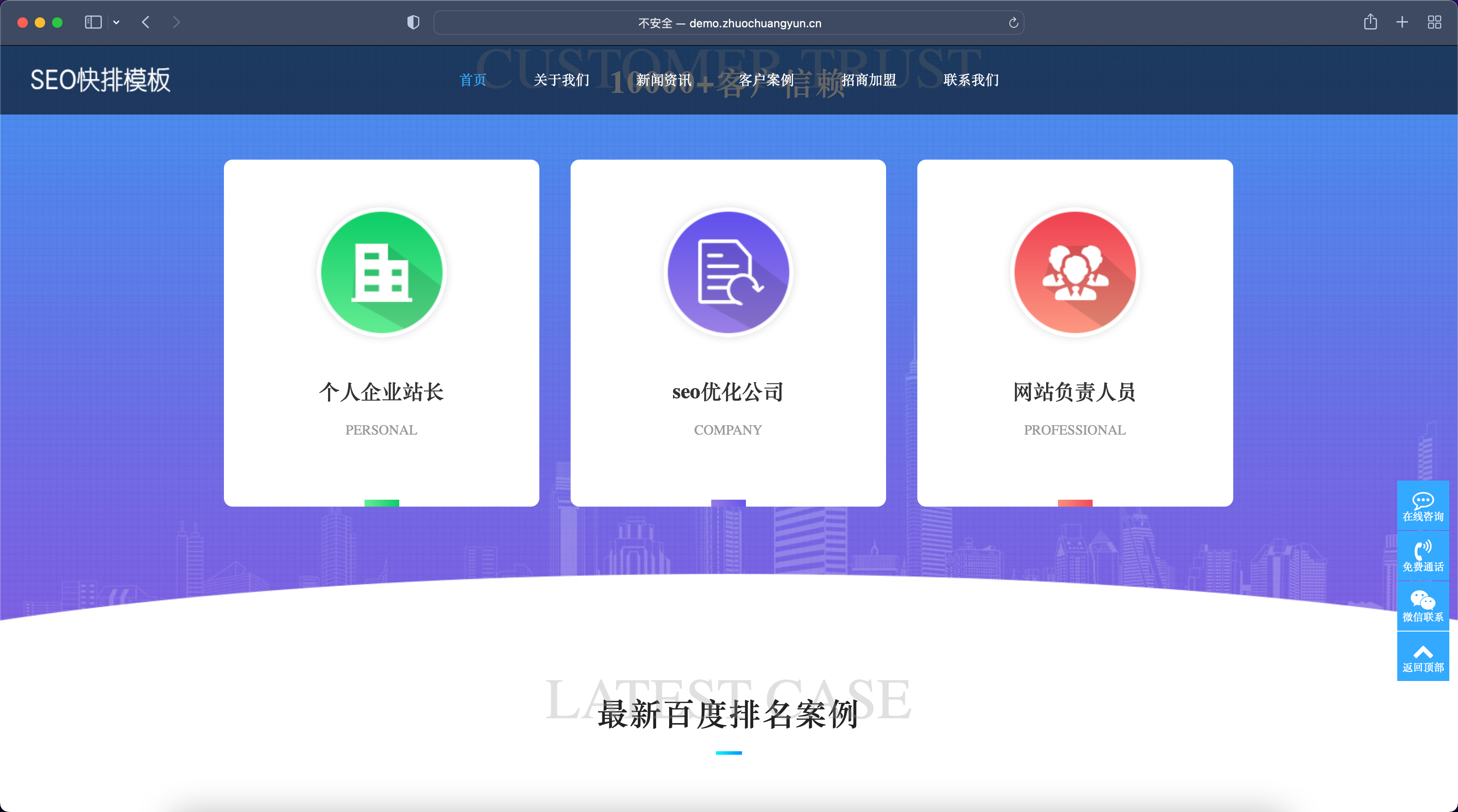Click the COMPANY subtitle text
The image size is (1458, 812).
click(728, 430)
